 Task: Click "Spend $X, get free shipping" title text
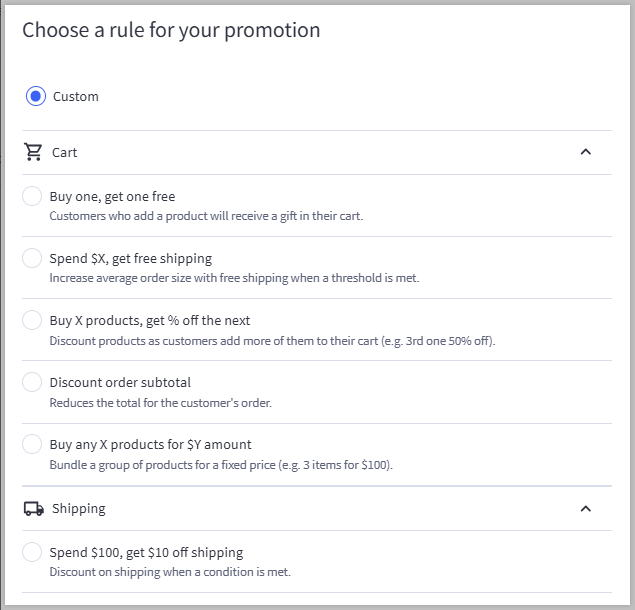tap(130, 258)
